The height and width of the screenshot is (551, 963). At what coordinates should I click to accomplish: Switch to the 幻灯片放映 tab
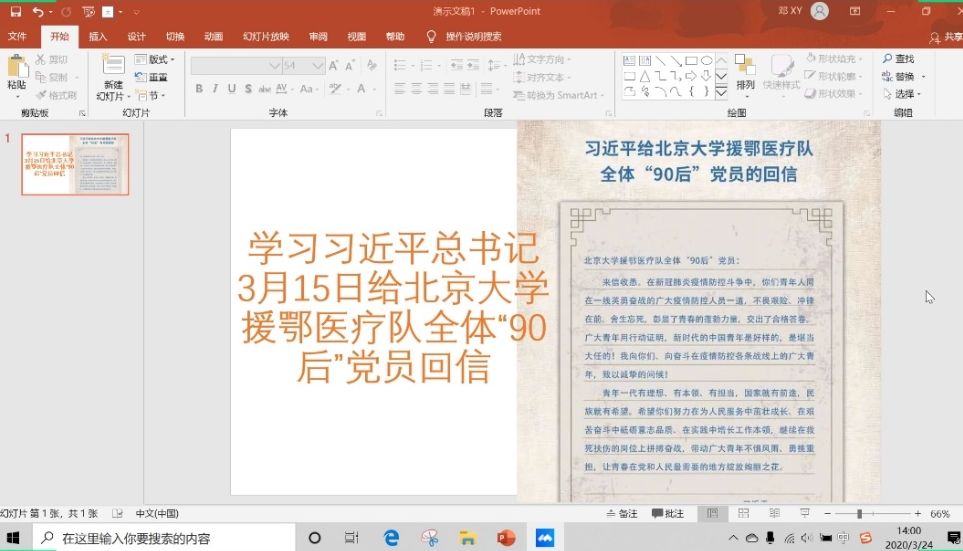pos(265,37)
